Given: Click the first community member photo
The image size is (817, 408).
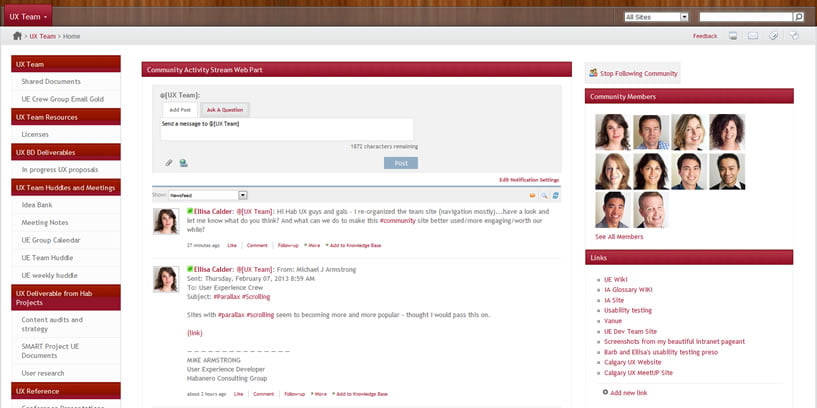Looking at the screenshot, I should (x=613, y=132).
